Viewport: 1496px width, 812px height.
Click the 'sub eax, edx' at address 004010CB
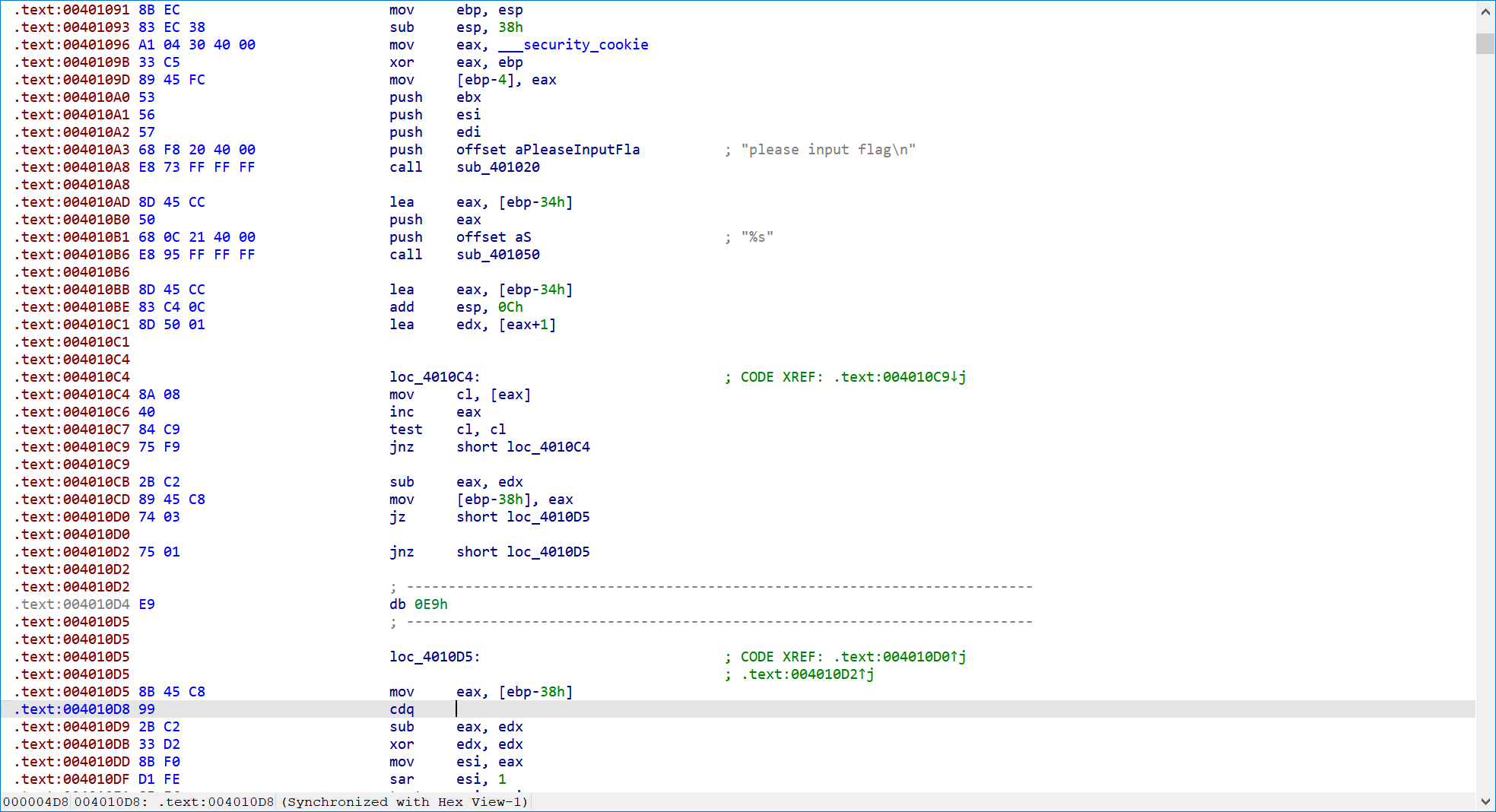(x=456, y=482)
